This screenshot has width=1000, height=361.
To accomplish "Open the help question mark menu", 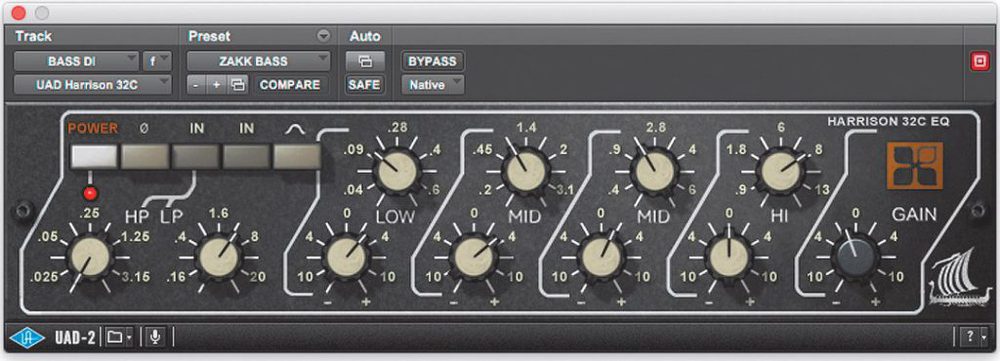I will (974, 336).
